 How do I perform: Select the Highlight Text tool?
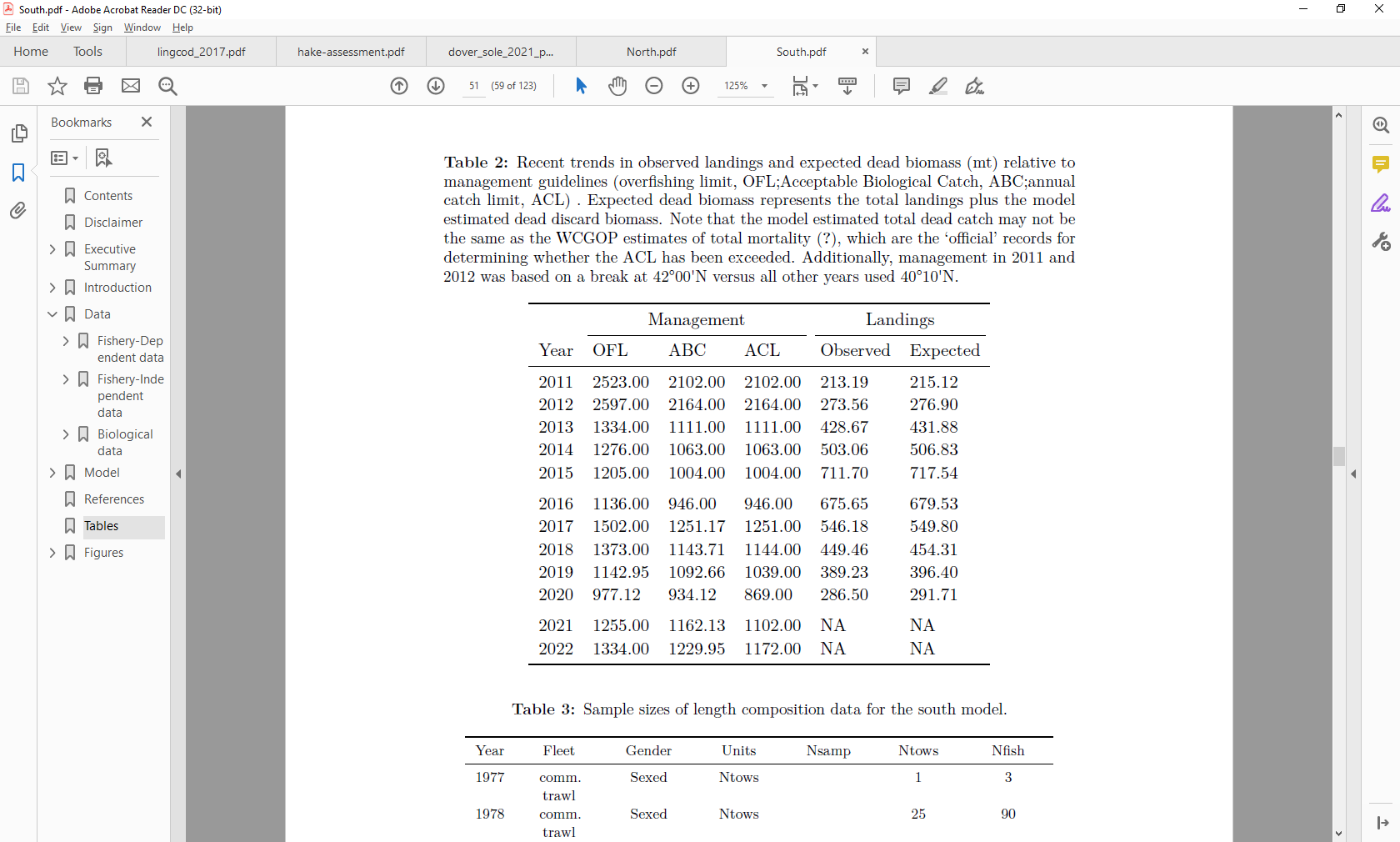tap(937, 86)
